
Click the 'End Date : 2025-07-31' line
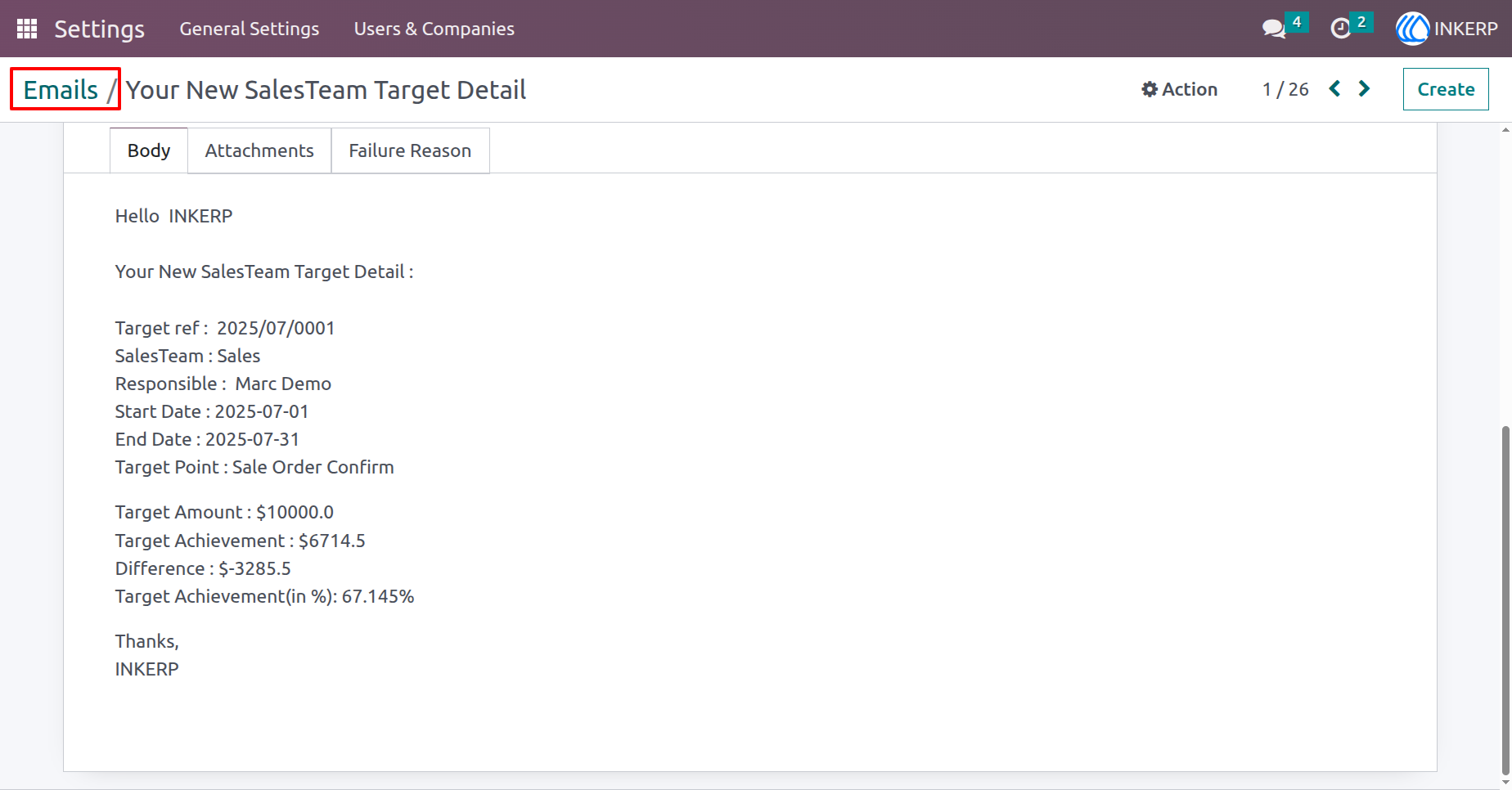tap(207, 439)
